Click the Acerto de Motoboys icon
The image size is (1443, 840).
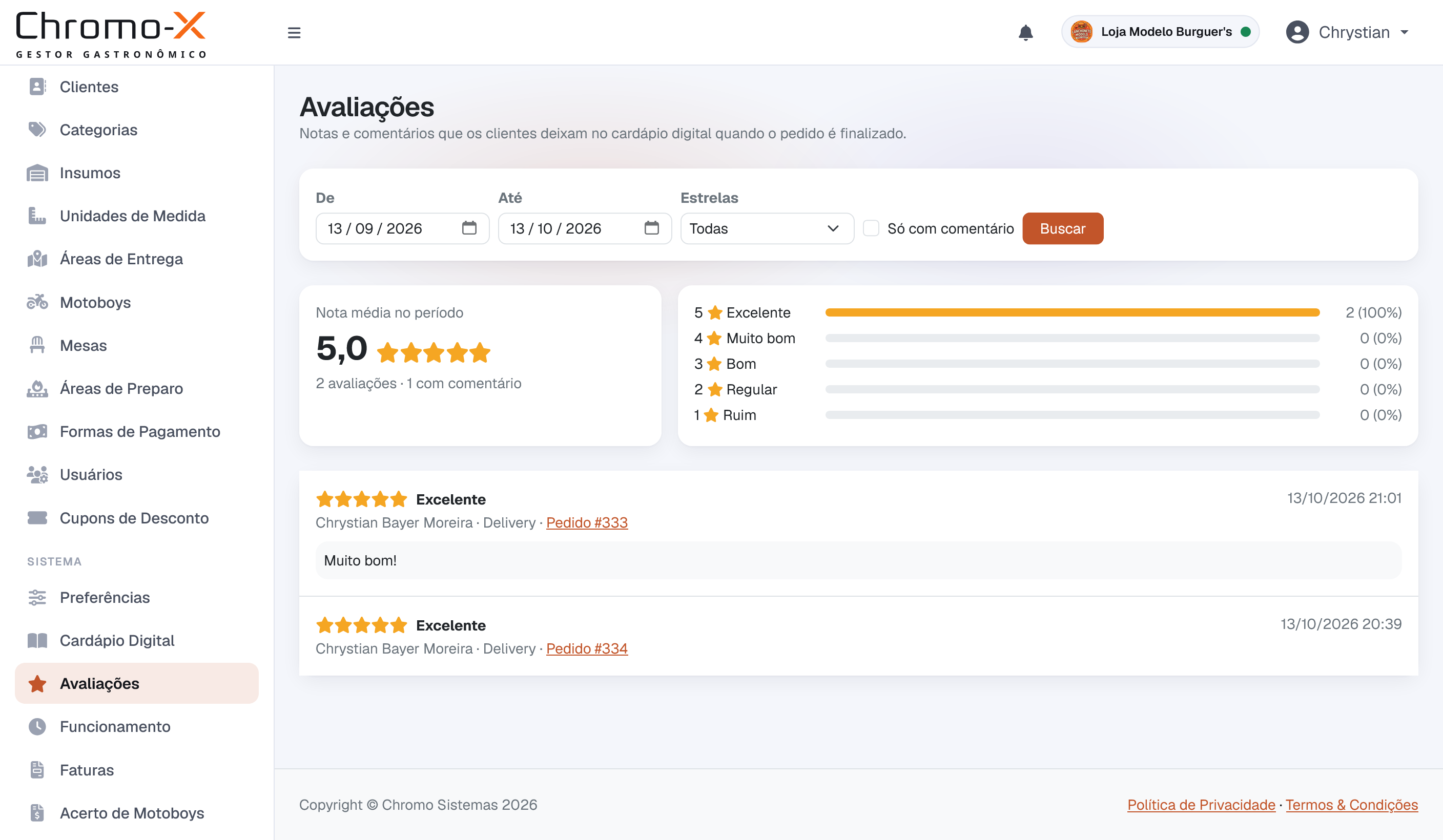(x=37, y=813)
